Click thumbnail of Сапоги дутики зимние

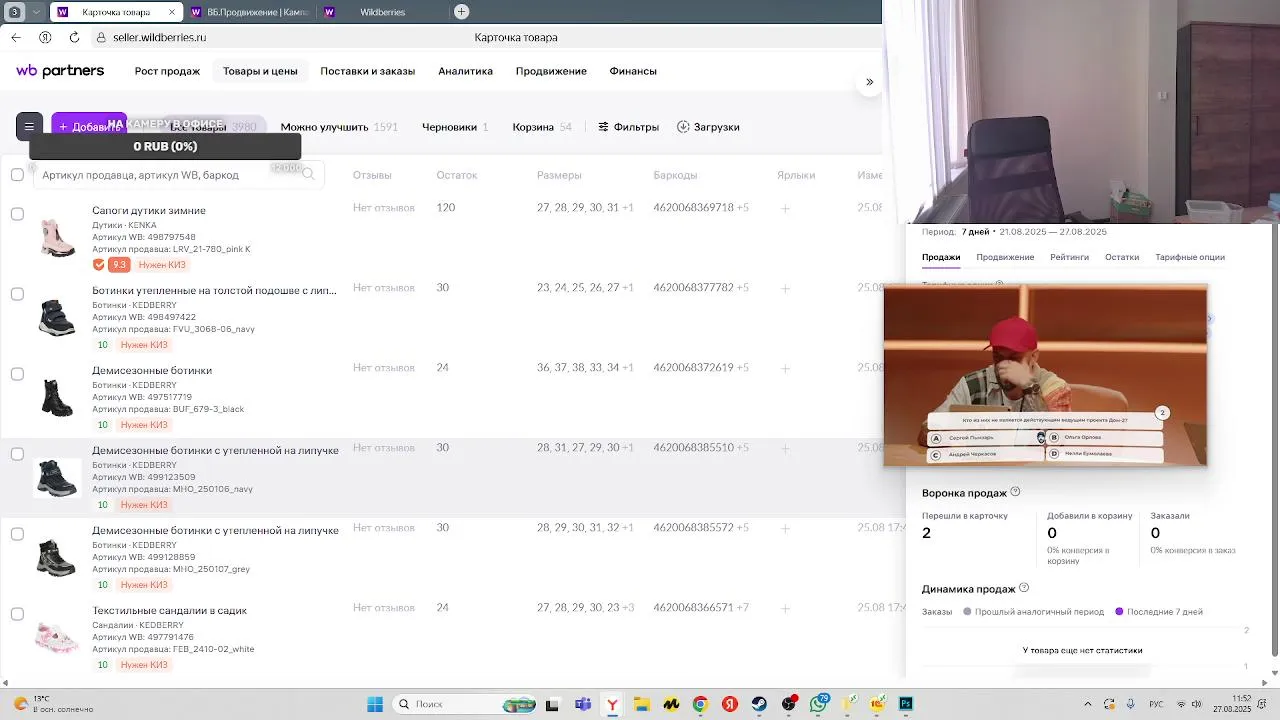point(57,238)
